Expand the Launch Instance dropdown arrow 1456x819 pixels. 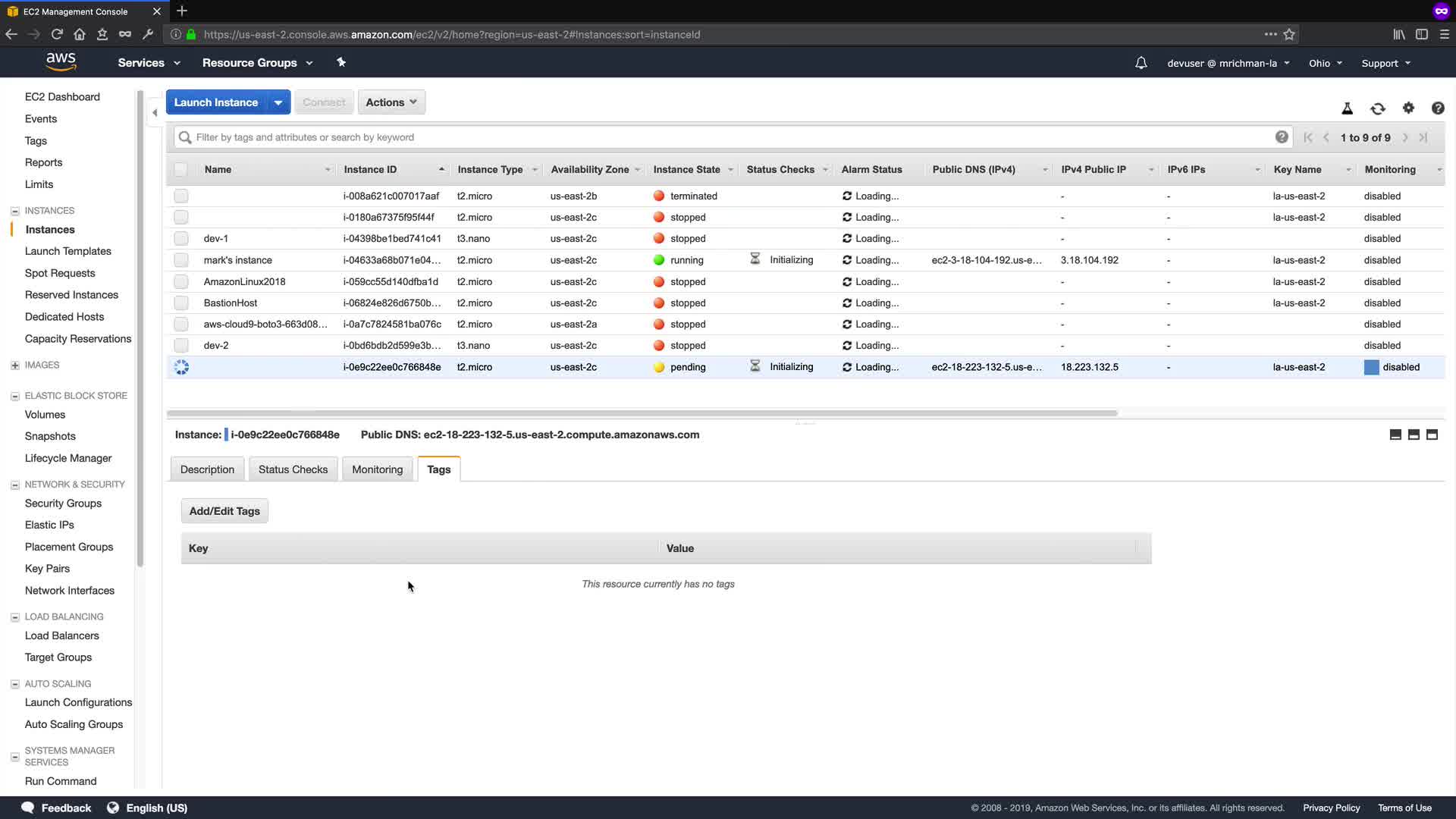coord(278,102)
